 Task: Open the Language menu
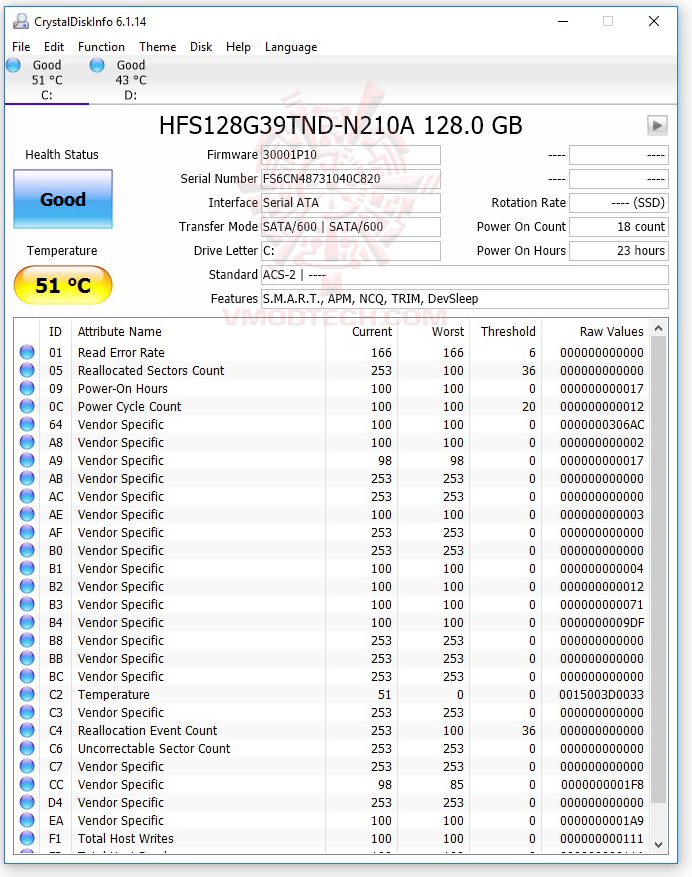(x=291, y=47)
